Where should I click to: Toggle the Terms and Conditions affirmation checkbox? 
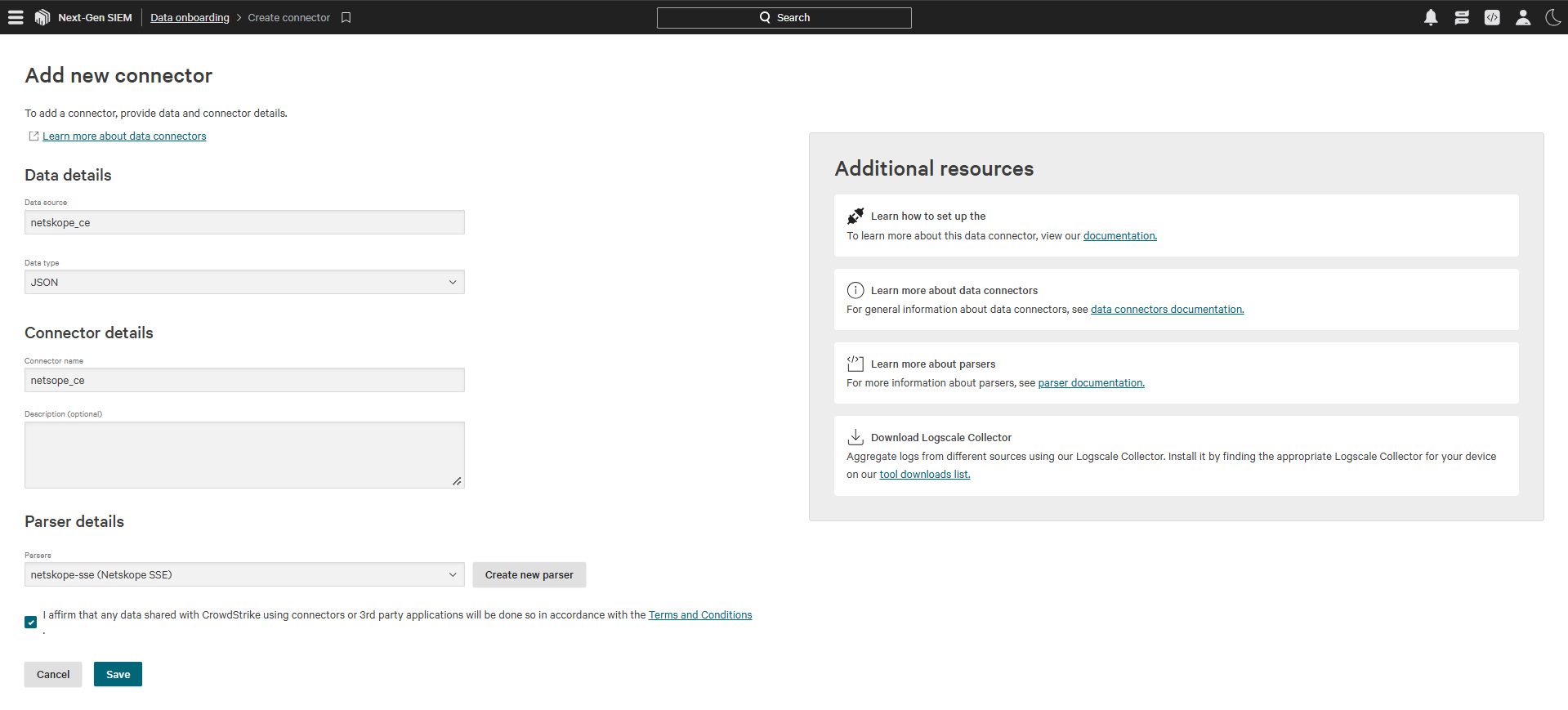(x=31, y=623)
